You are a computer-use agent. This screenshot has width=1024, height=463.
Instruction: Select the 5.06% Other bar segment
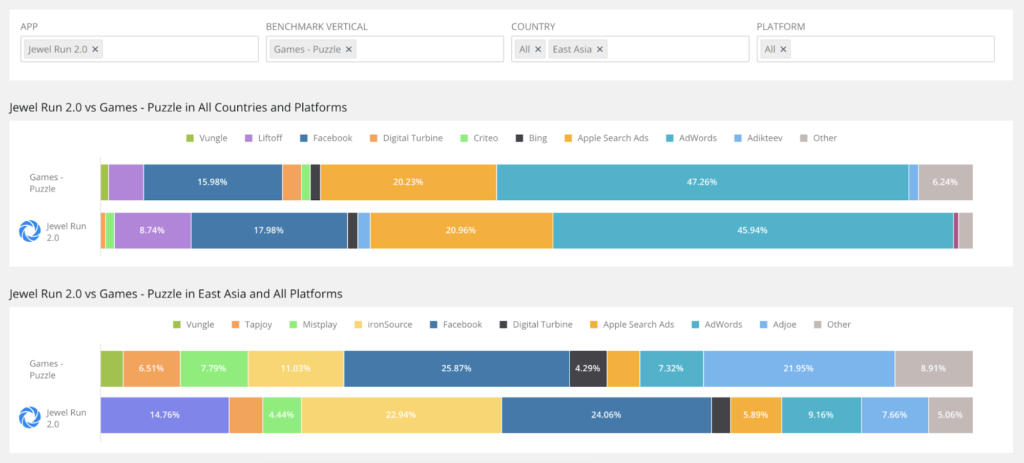(951, 415)
